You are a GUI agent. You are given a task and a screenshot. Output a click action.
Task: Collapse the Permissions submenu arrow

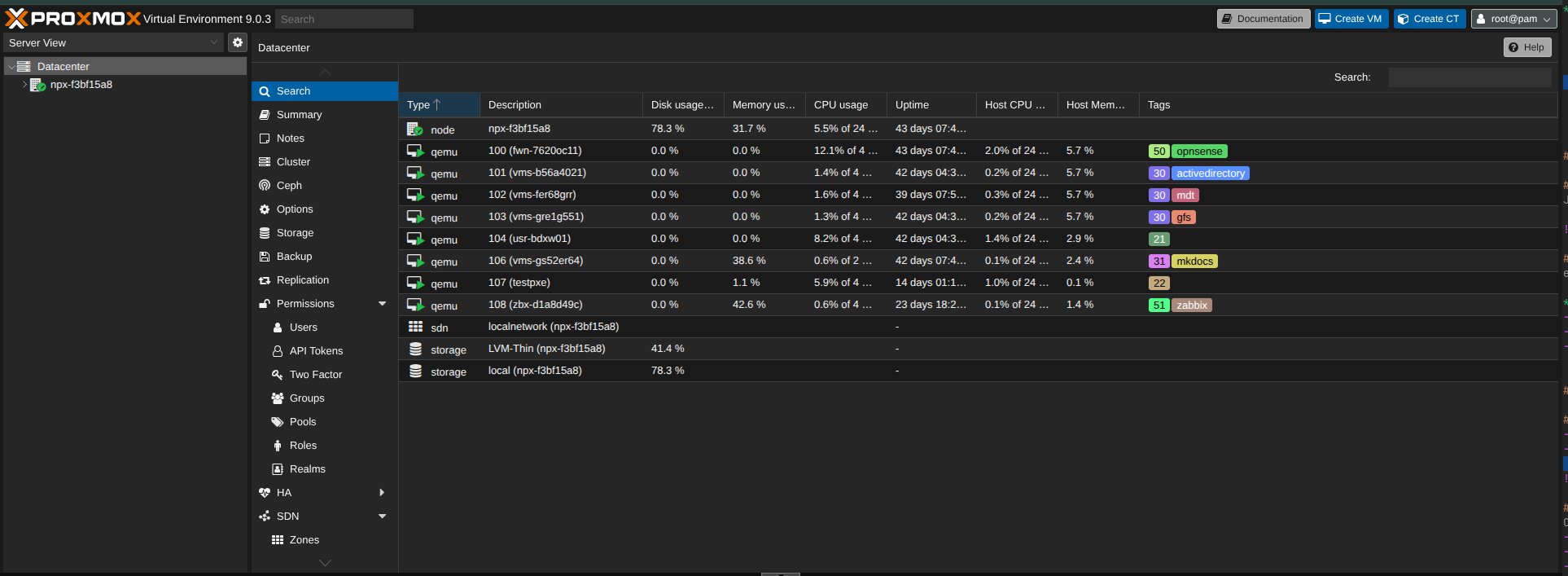[382, 304]
